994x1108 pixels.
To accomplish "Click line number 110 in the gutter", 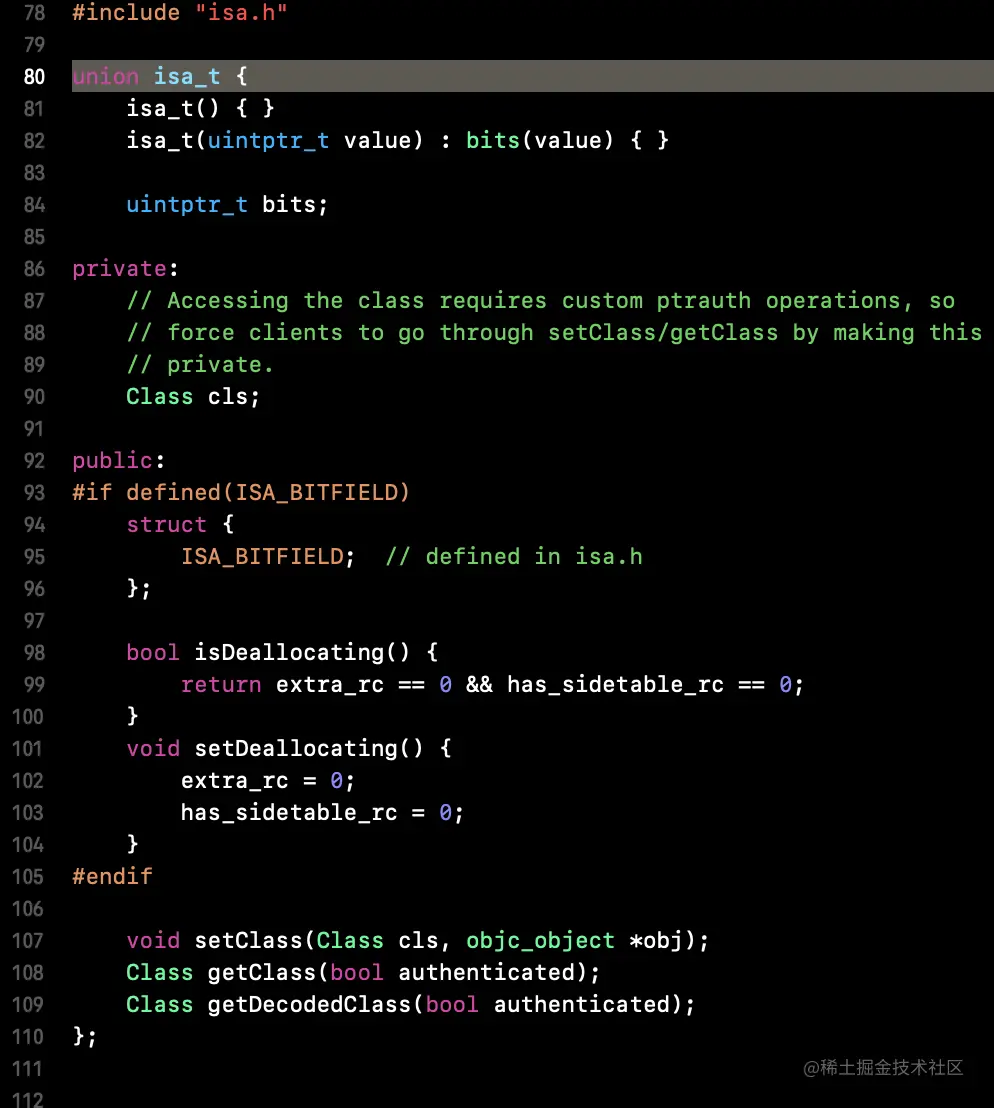I will (28, 1037).
